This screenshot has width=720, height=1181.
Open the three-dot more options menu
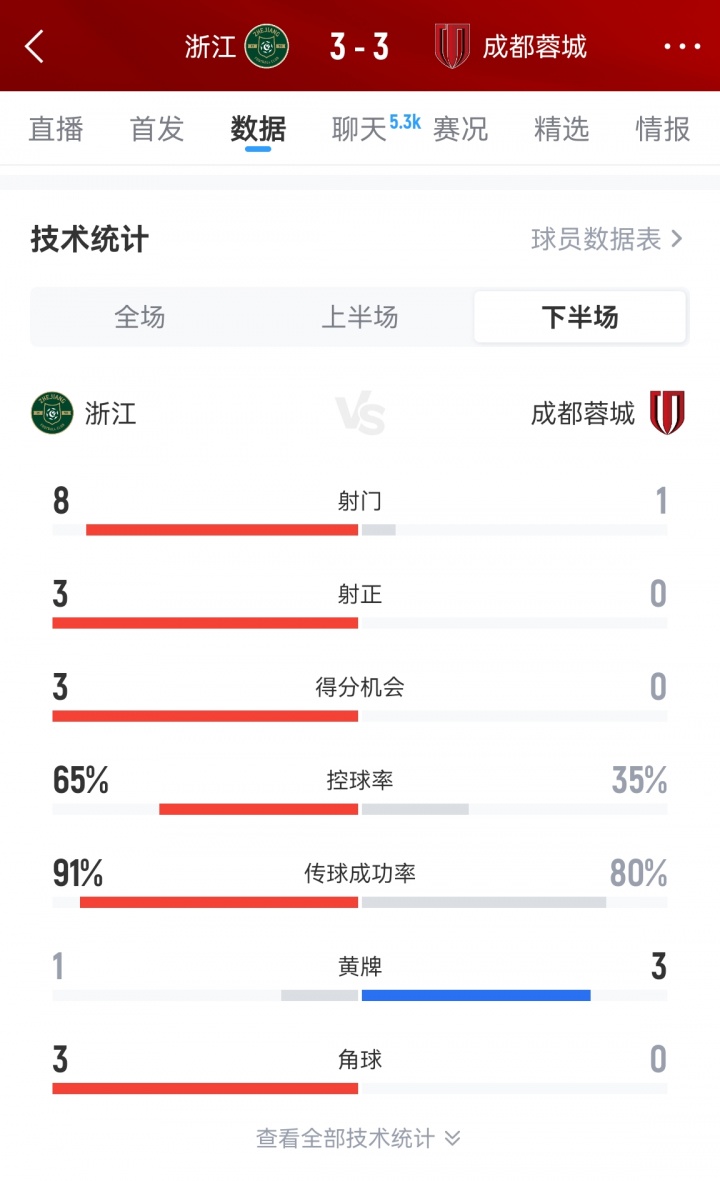point(682,46)
